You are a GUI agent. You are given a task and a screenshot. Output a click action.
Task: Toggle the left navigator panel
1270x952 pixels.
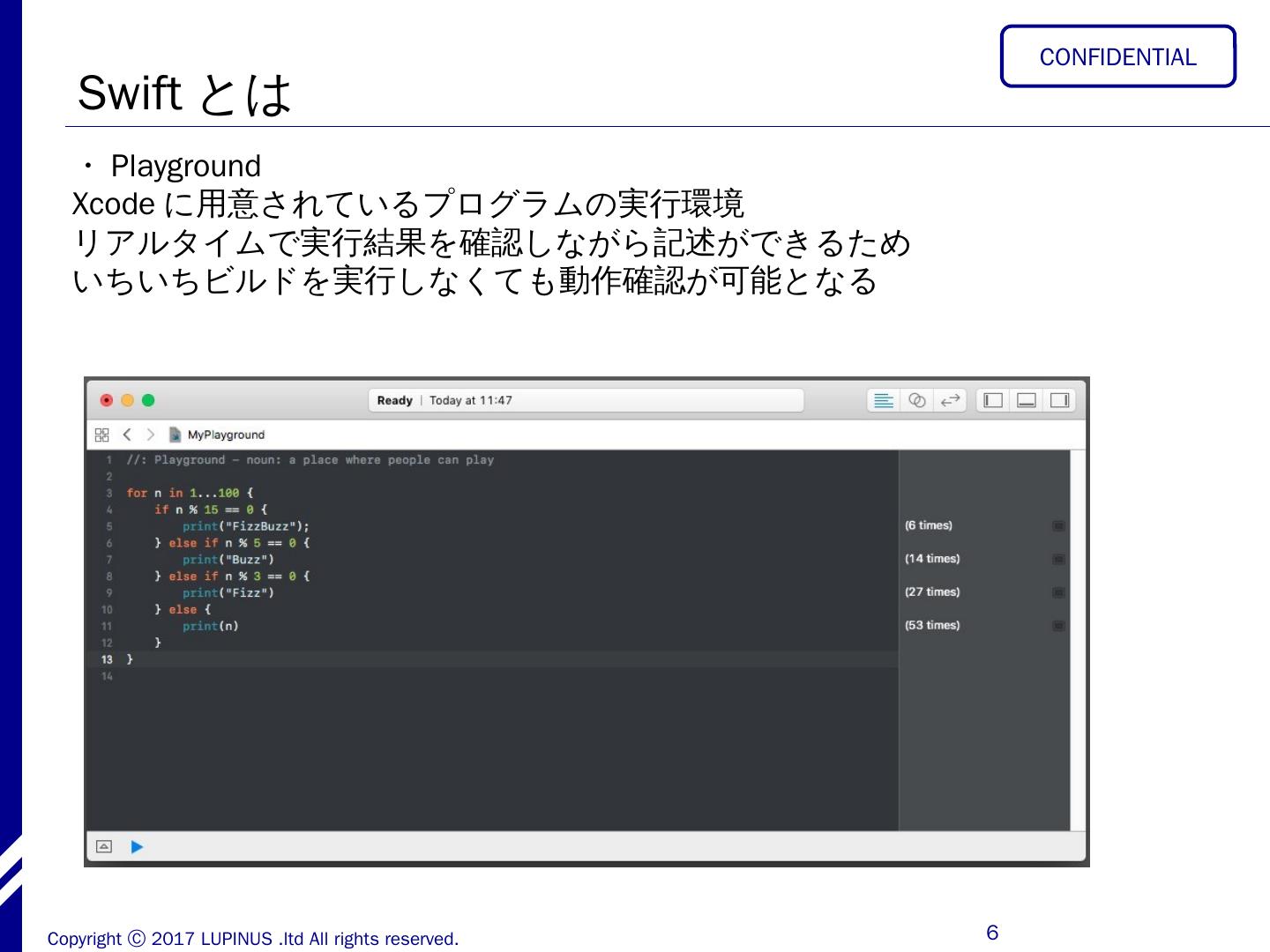993,401
